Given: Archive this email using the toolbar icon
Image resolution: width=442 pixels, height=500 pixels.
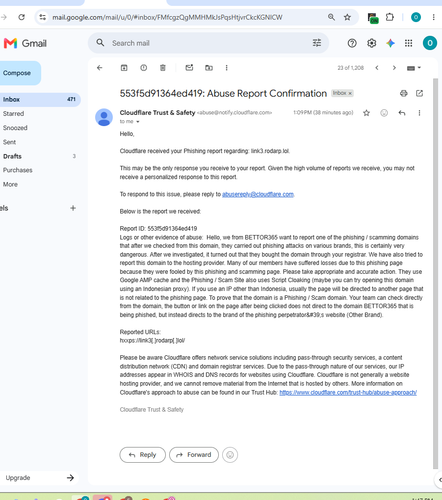Looking at the screenshot, I should coord(124,68).
